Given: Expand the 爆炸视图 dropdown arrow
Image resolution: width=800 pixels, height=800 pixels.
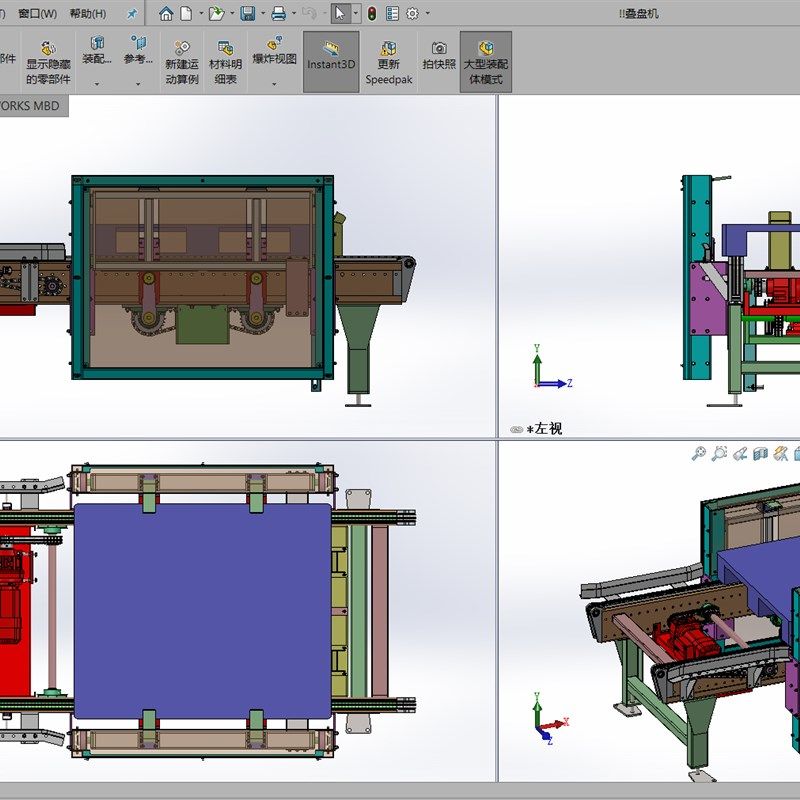Looking at the screenshot, I should click(x=274, y=84).
